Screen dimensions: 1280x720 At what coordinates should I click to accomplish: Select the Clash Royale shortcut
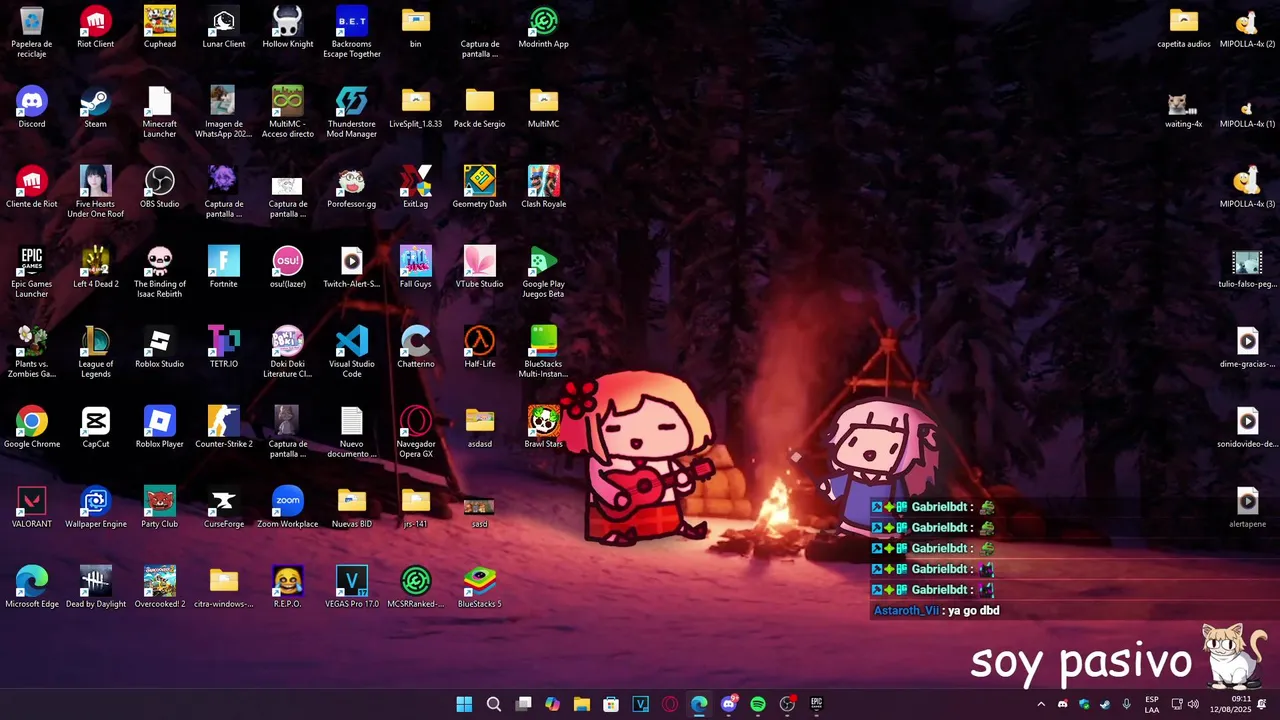click(544, 187)
